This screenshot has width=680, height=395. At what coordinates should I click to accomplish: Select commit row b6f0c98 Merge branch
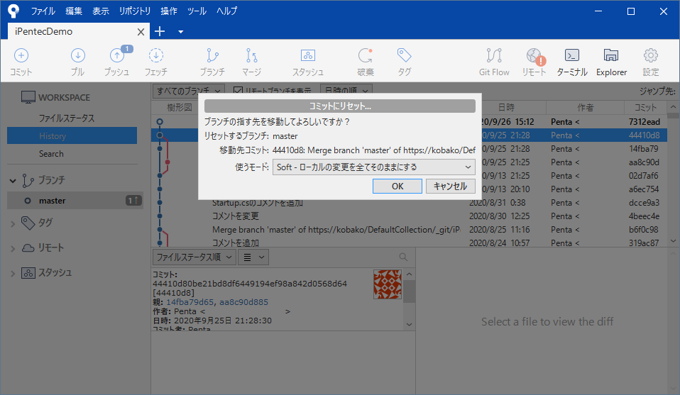tap(408, 229)
